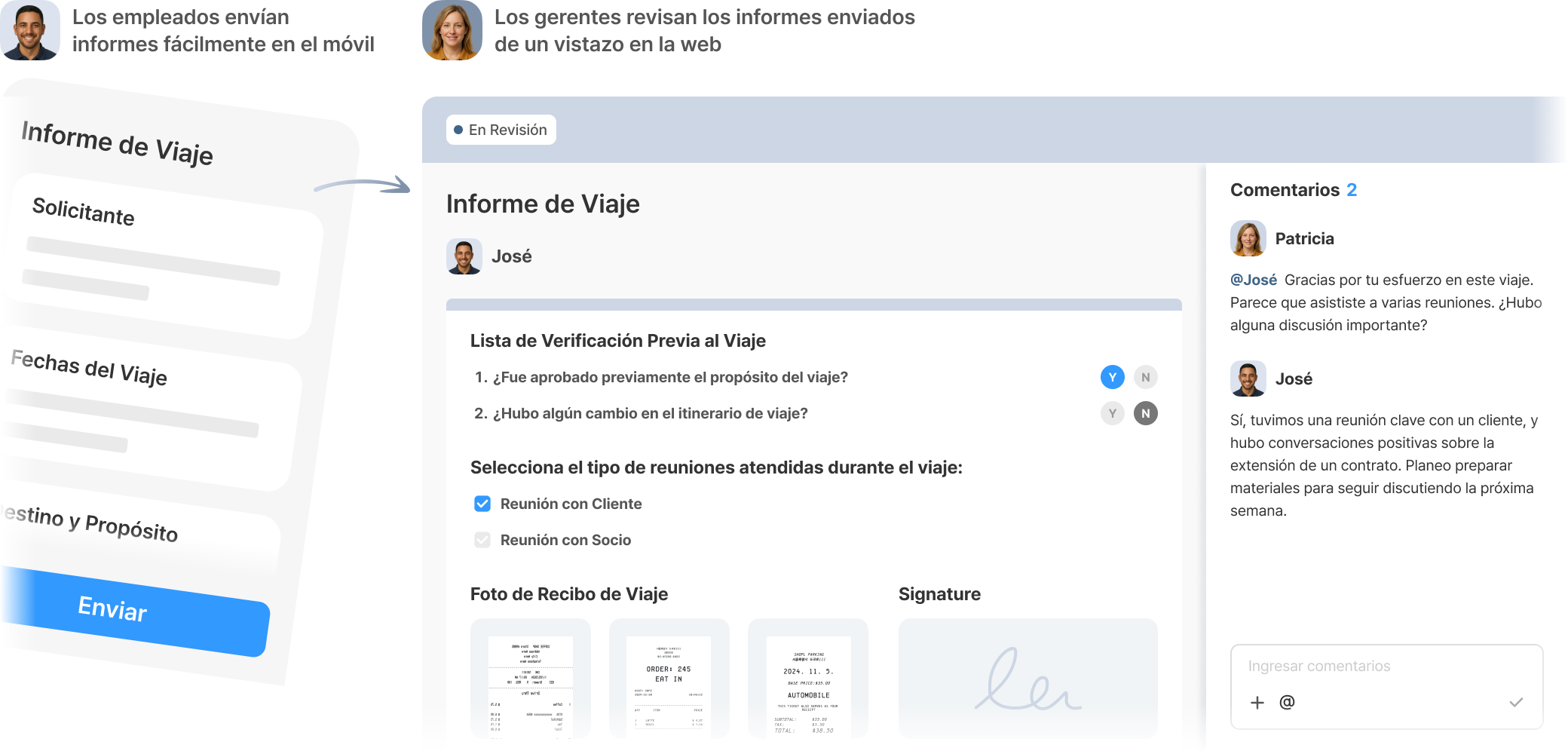Select N for itinerary change question

click(x=1146, y=413)
